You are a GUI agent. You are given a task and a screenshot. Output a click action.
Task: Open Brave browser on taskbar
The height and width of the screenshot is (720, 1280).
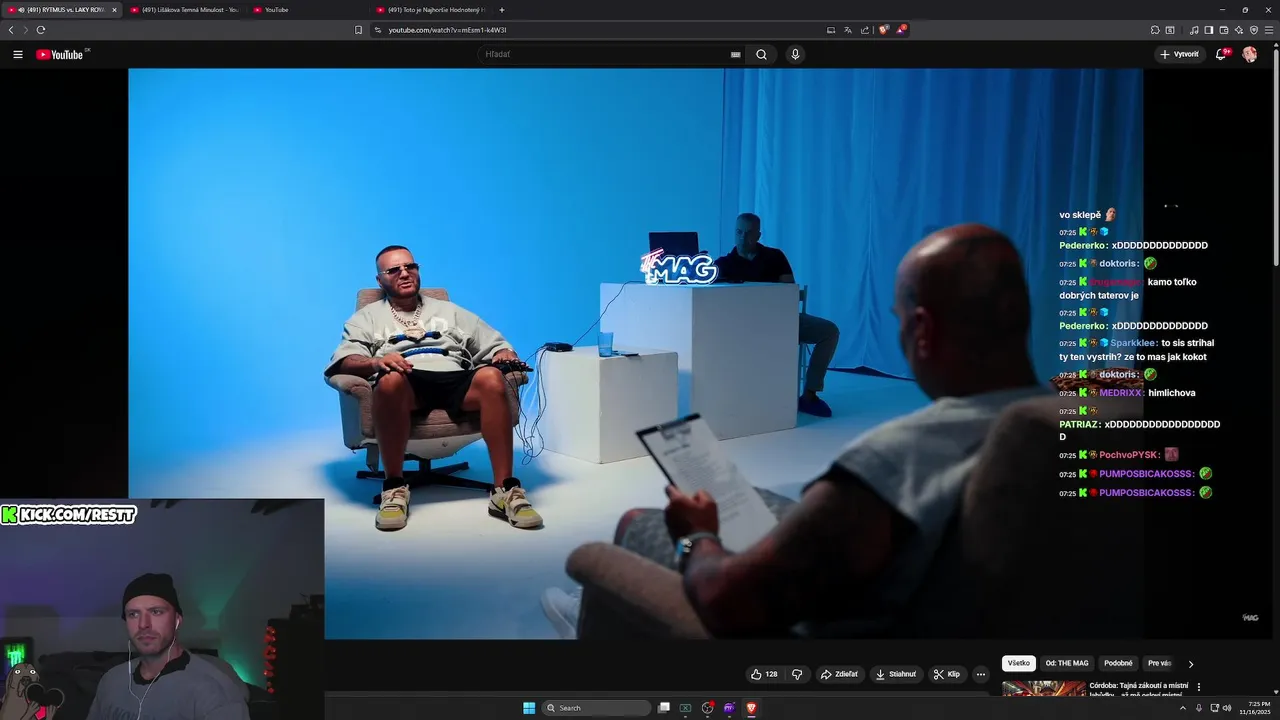751,708
